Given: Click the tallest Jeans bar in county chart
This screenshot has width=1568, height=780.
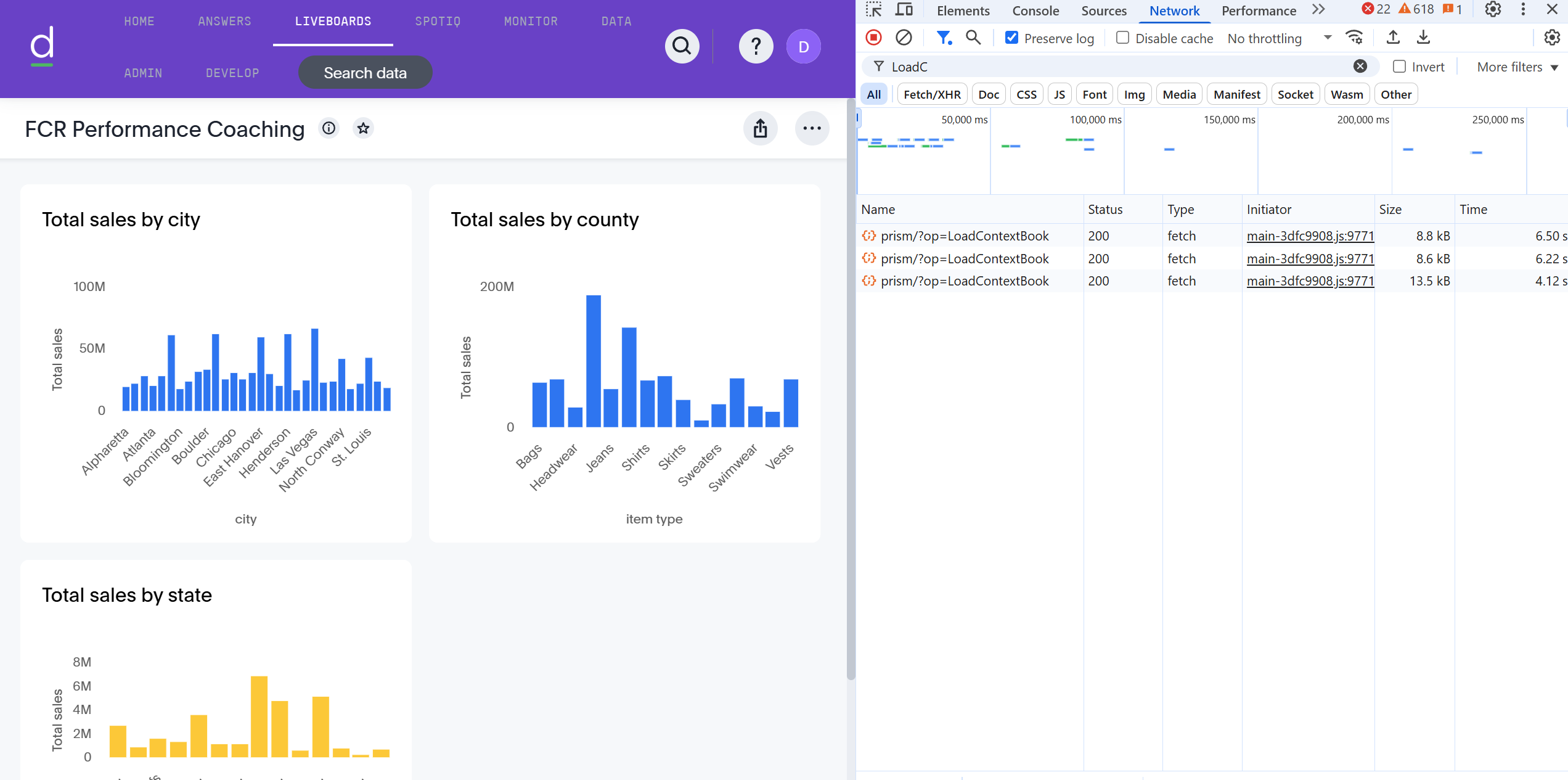Looking at the screenshot, I should point(593,361).
